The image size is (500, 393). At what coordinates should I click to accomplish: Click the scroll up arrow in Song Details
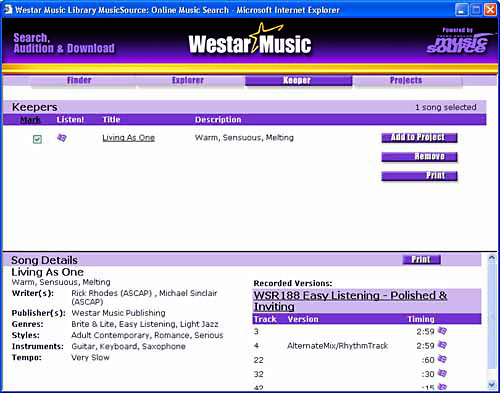(x=491, y=258)
